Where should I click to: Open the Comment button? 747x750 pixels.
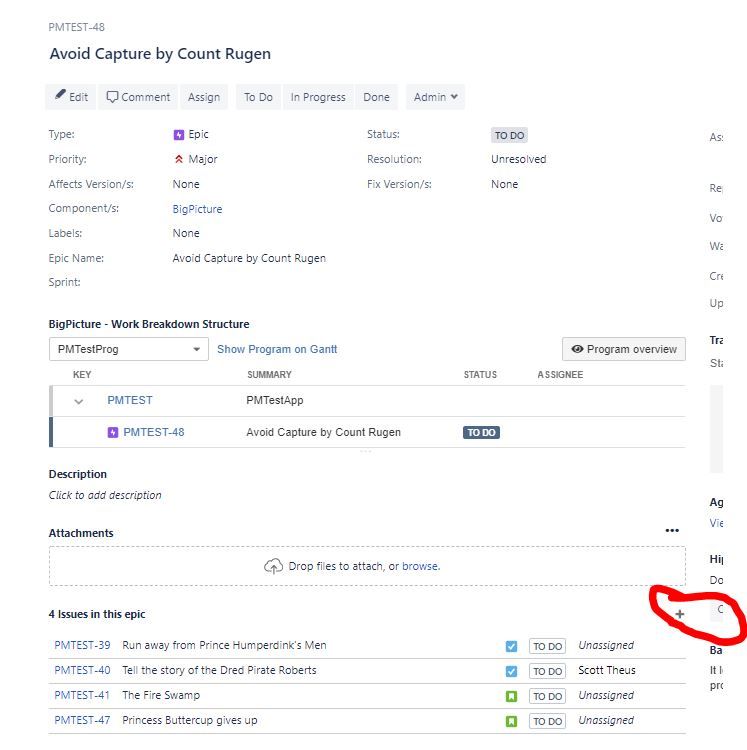click(138, 97)
